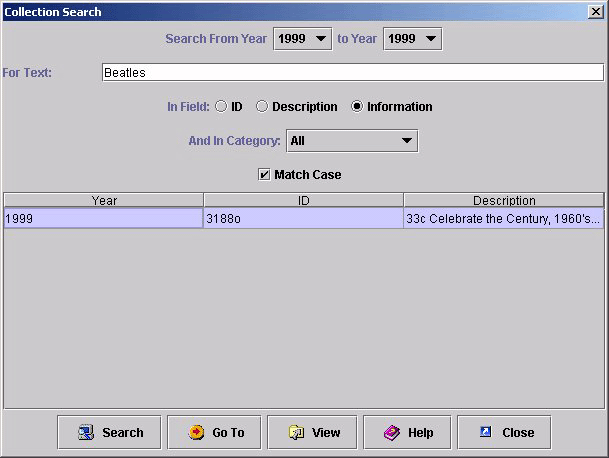Click the For Text input field
609x458 pixels.
(352, 73)
